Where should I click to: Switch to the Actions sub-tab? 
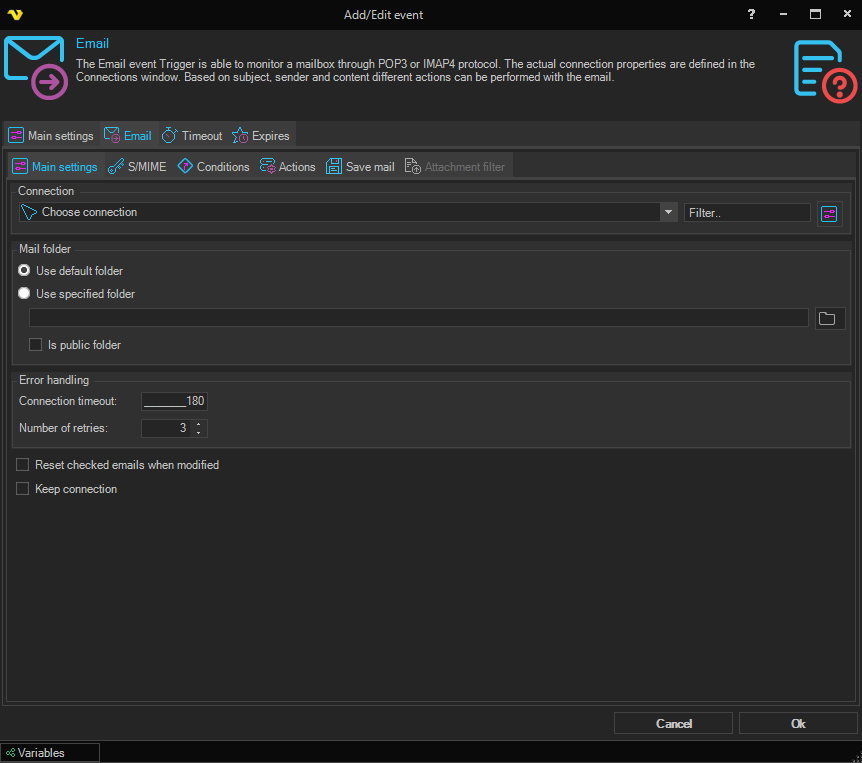(287, 167)
